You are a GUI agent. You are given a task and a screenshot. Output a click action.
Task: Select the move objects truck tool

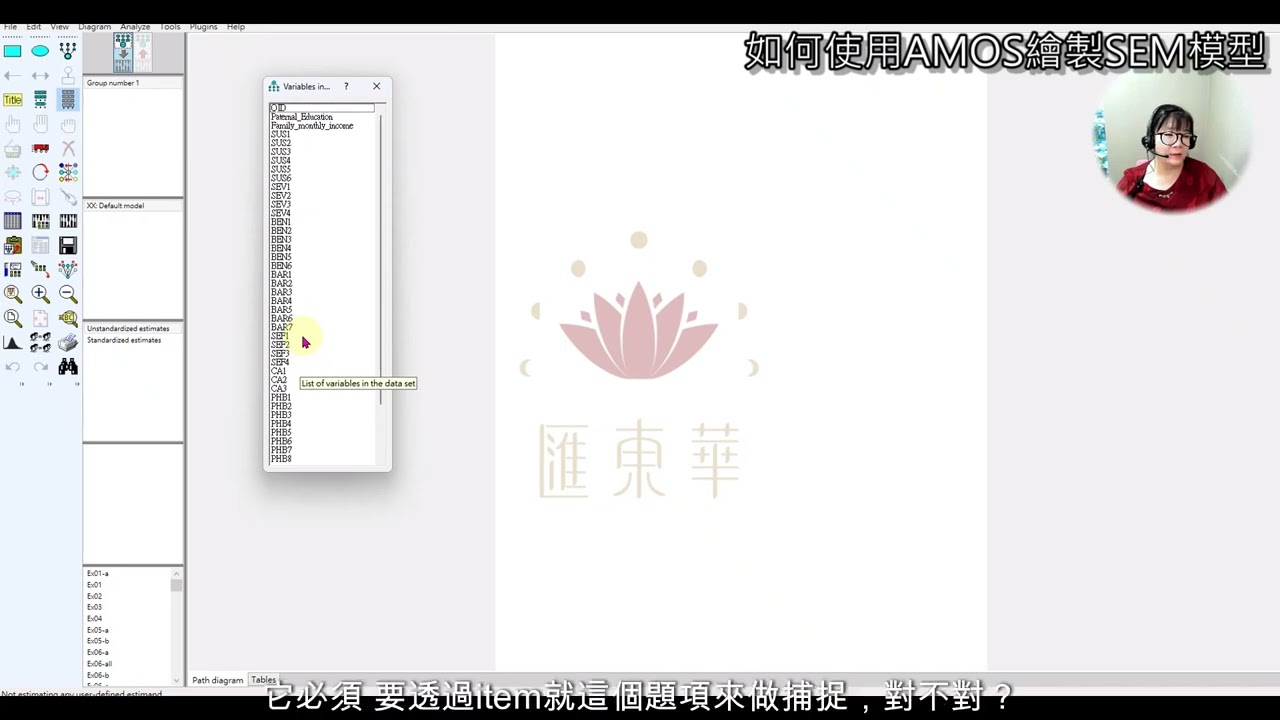(x=40, y=148)
